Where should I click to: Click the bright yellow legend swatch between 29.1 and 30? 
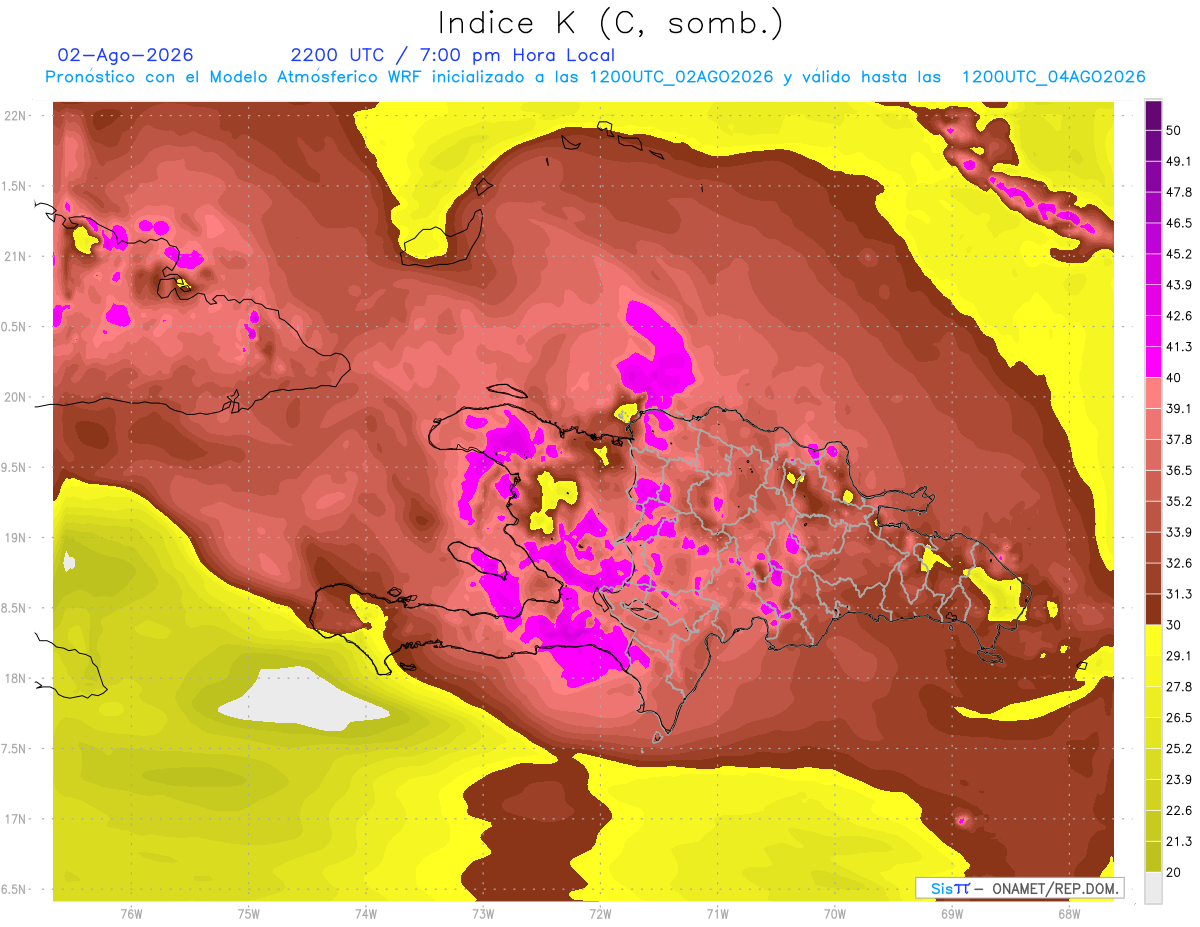click(1153, 640)
